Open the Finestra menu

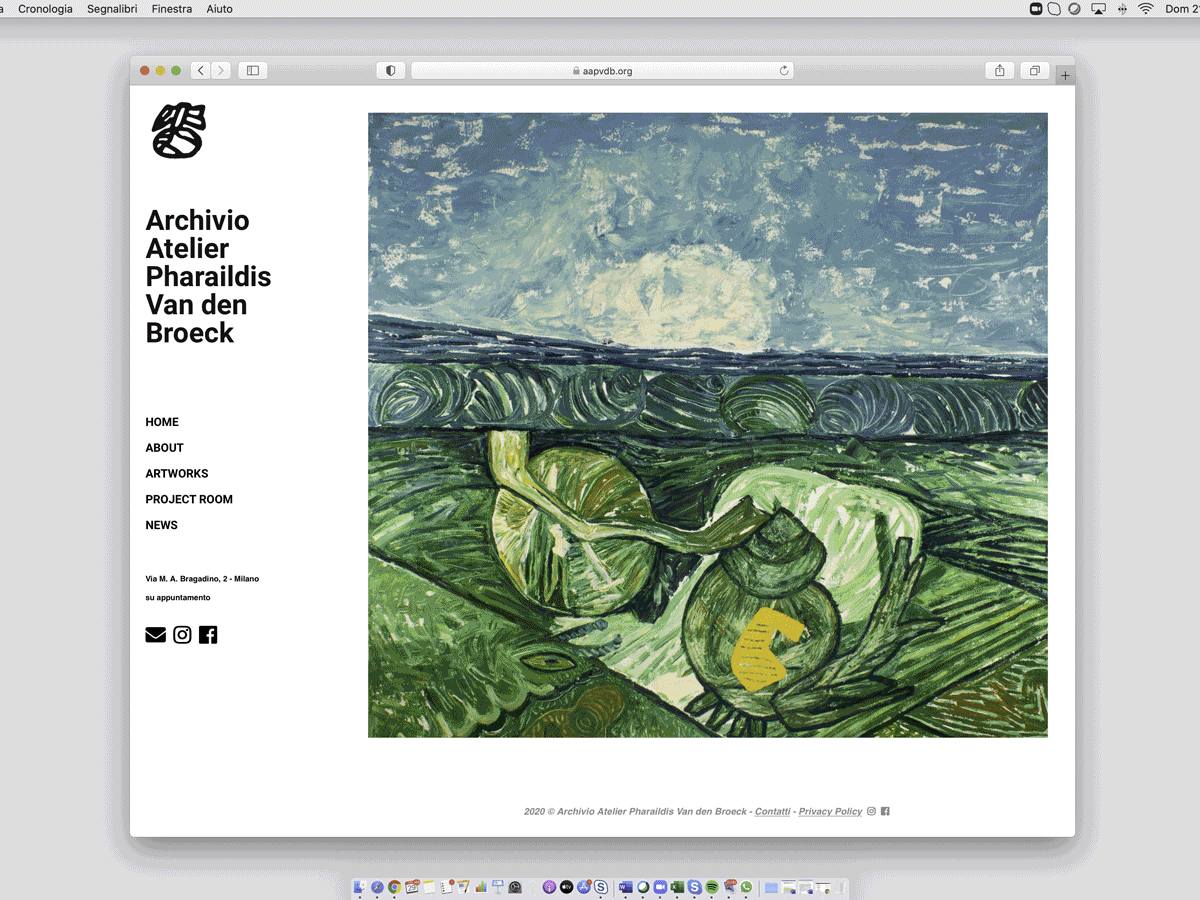pyautogui.click(x=172, y=9)
